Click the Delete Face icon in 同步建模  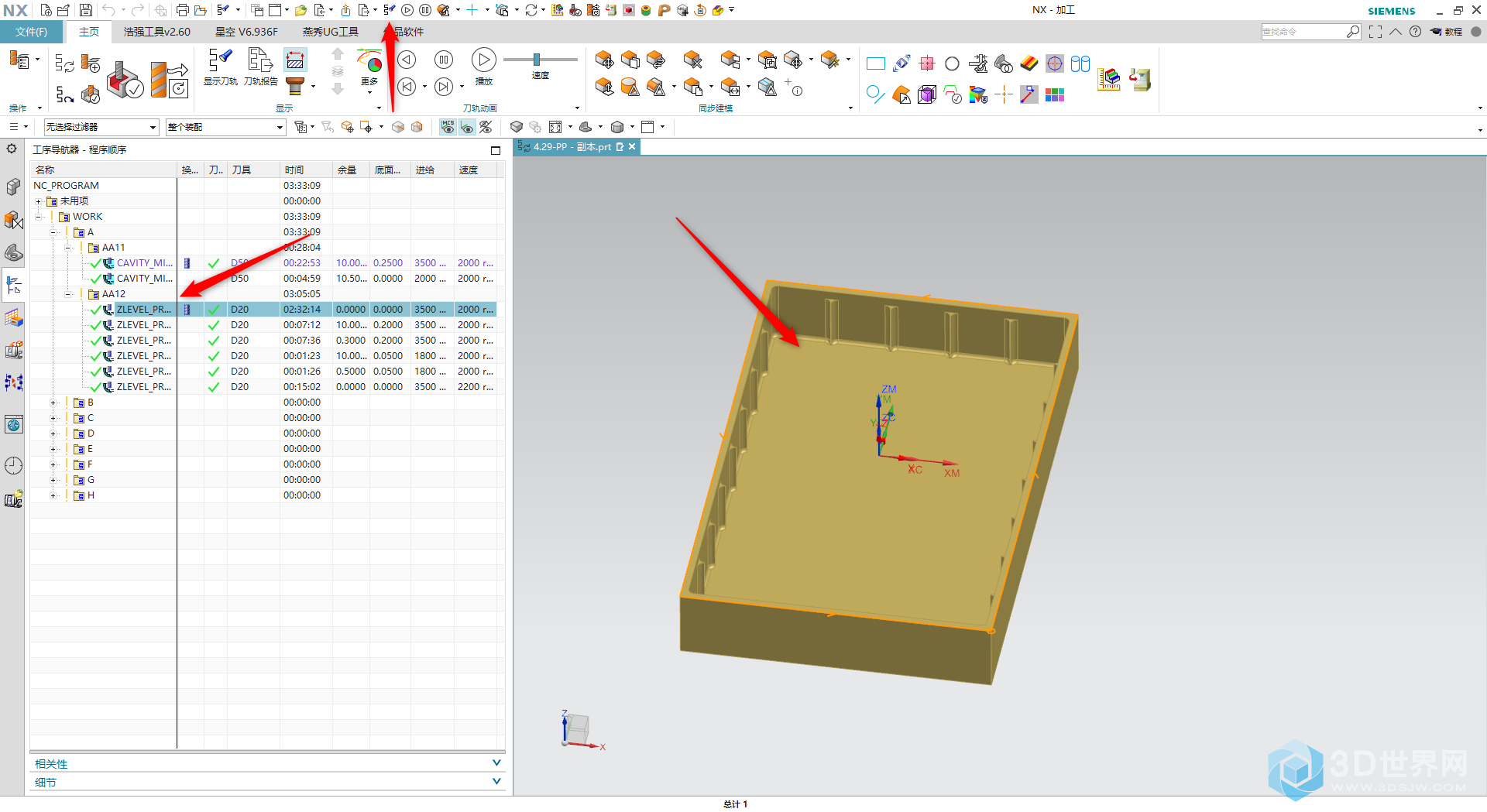(693, 60)
